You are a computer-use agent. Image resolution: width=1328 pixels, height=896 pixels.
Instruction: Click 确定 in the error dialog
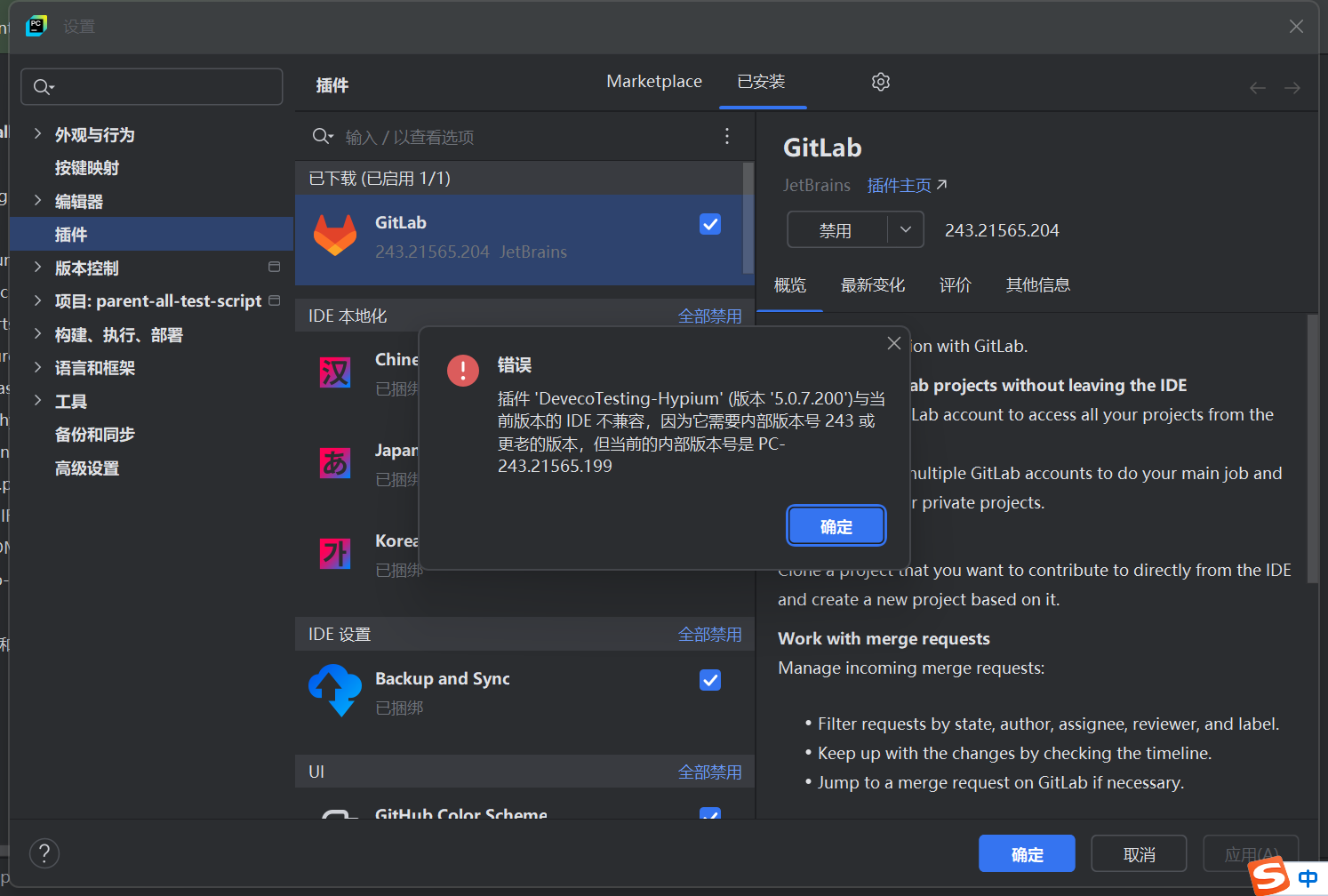836,526
